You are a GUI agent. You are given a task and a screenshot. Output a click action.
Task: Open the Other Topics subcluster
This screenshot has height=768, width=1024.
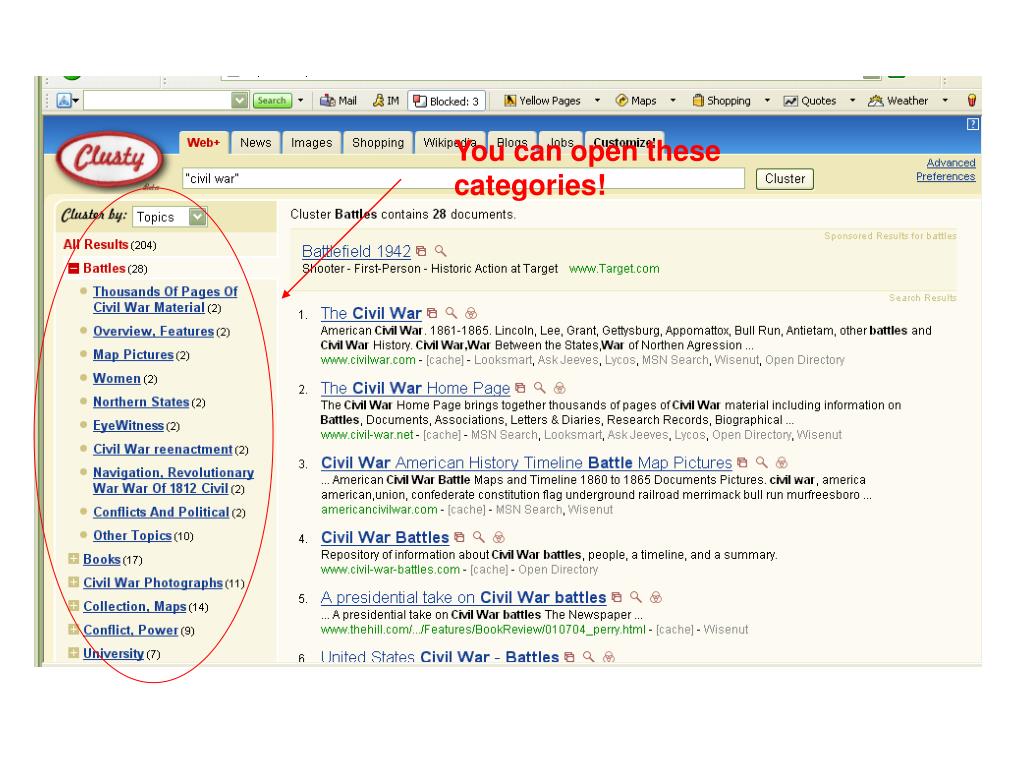(133, 536)
